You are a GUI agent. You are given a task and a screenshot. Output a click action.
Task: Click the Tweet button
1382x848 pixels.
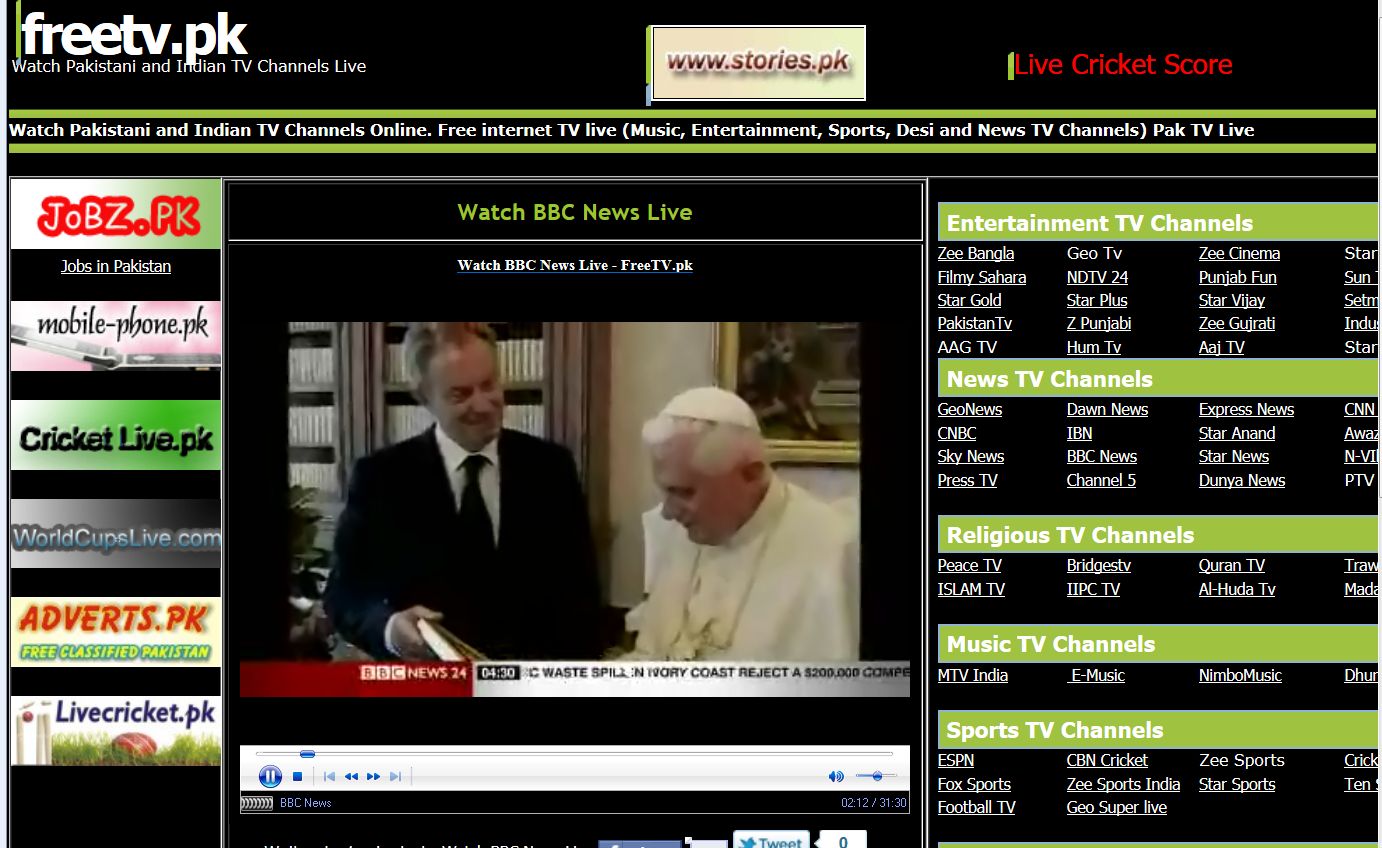(x=771, y=840)
